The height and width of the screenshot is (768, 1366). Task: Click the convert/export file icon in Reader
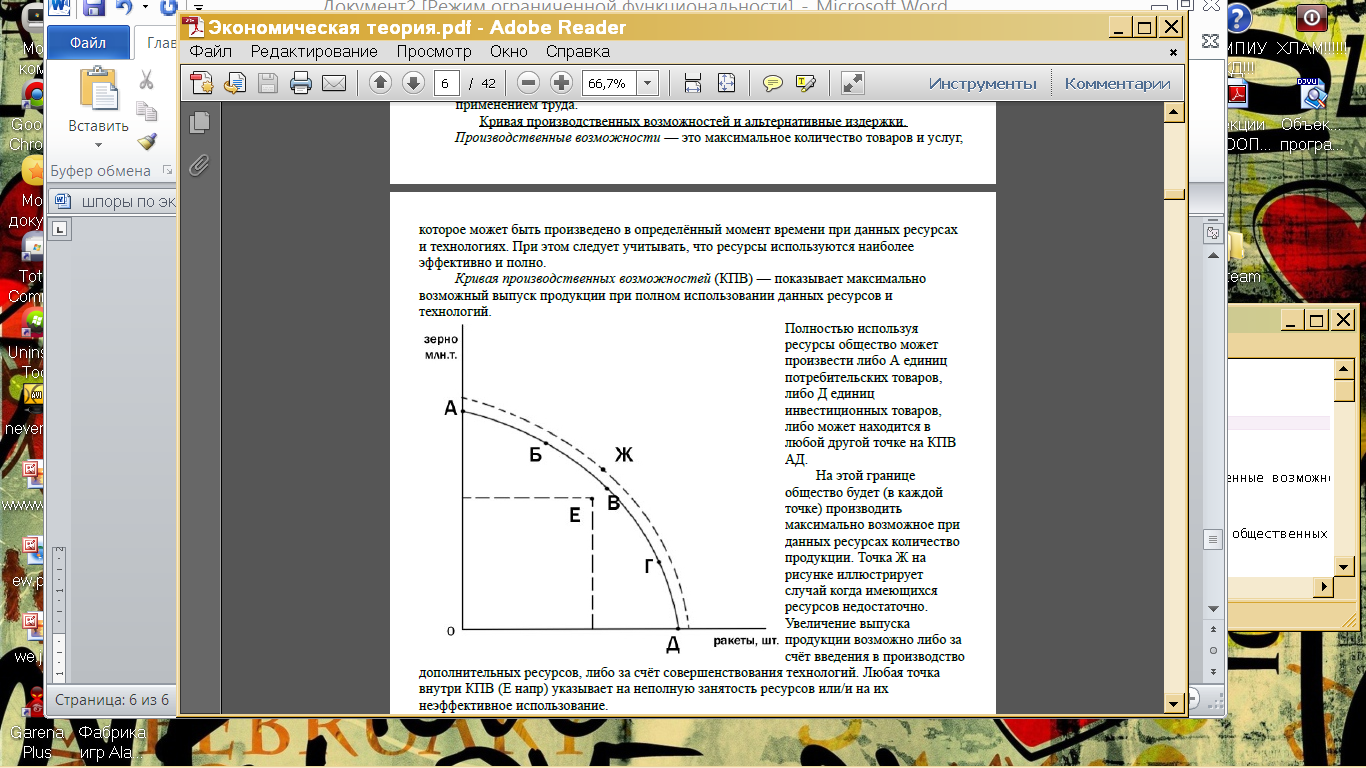pos(235,83)
